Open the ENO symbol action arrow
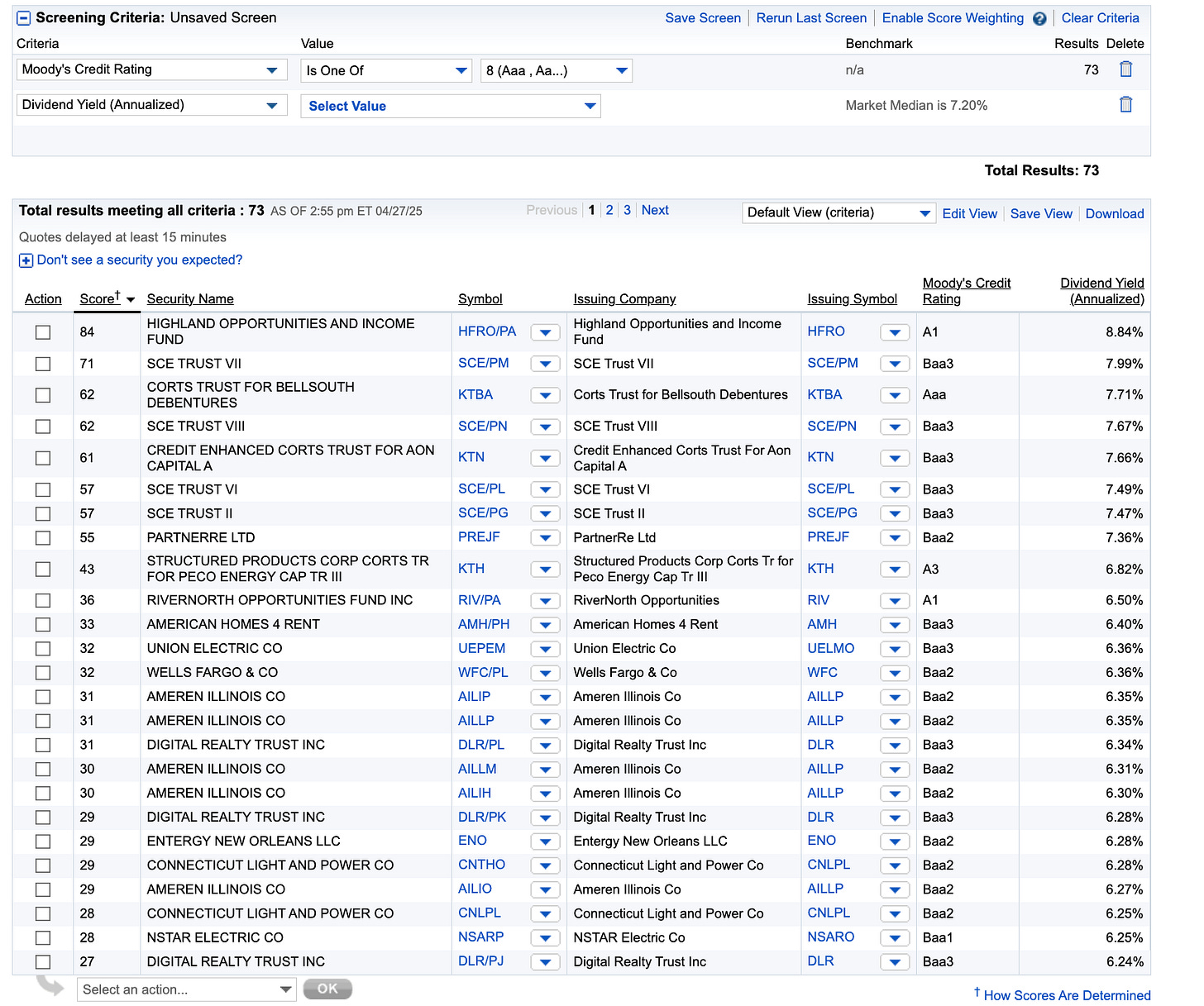Image resolution: width=1204 pixels, height=1006 pixels. click(545, 842)
